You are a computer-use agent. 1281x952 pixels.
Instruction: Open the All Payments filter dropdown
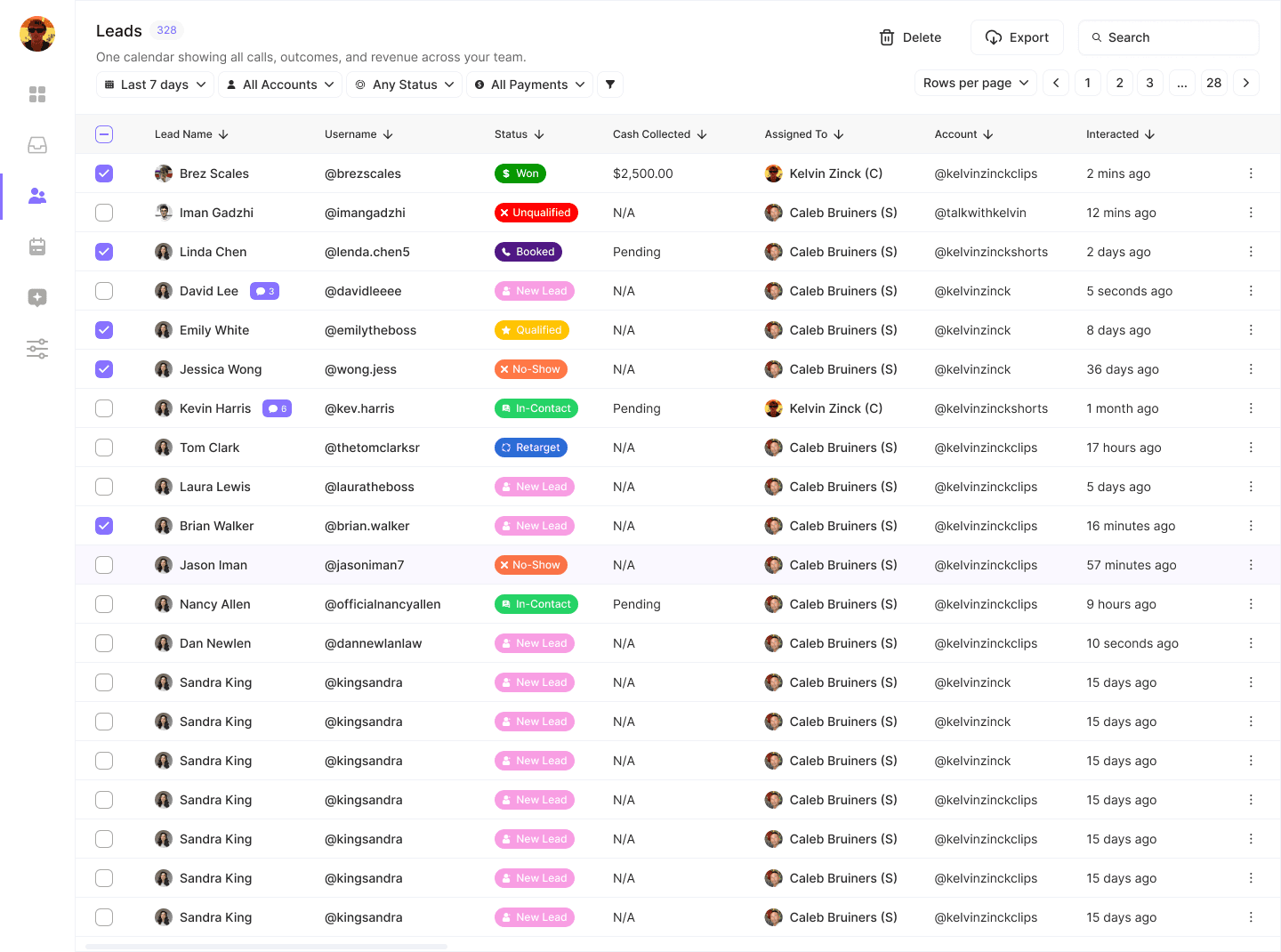(529, 85)
